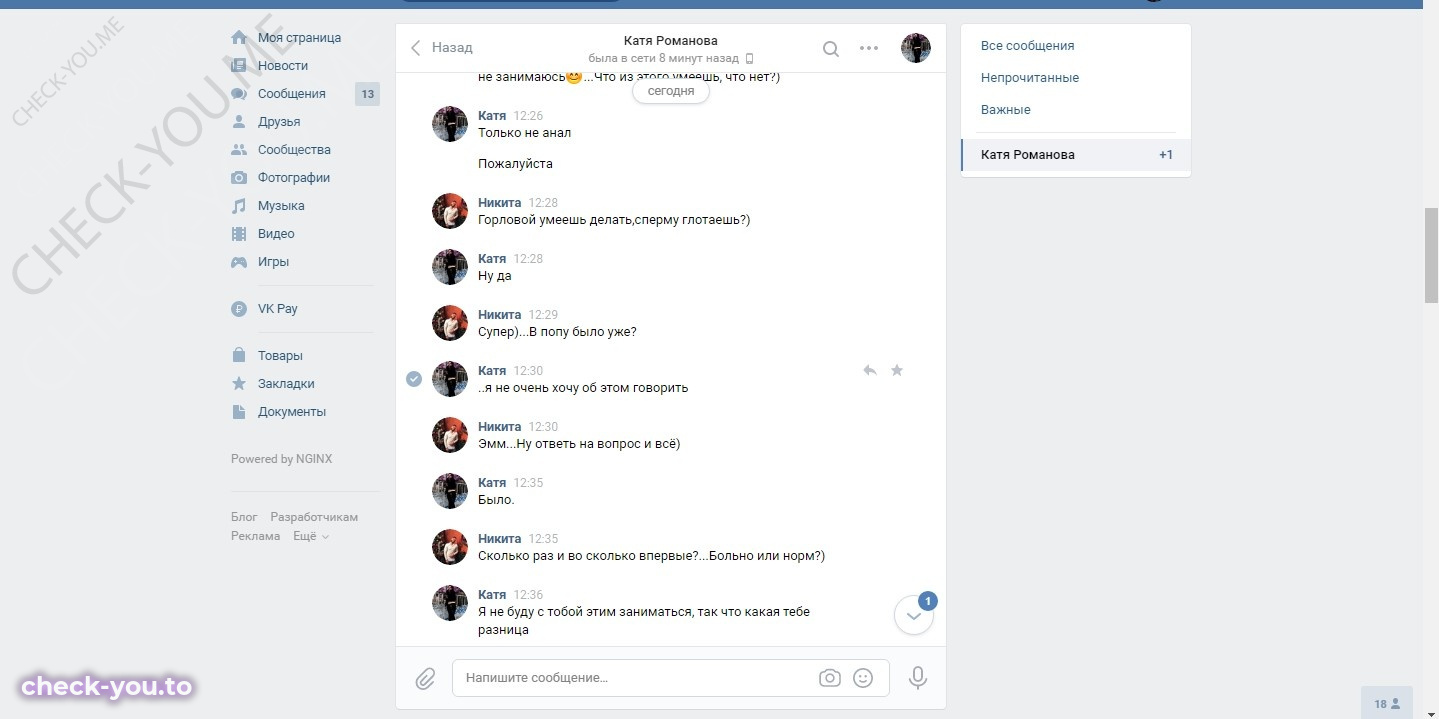Click the microphone voice message icon
The height and width of the screenshot is (719, 1439).
point(918,678)
